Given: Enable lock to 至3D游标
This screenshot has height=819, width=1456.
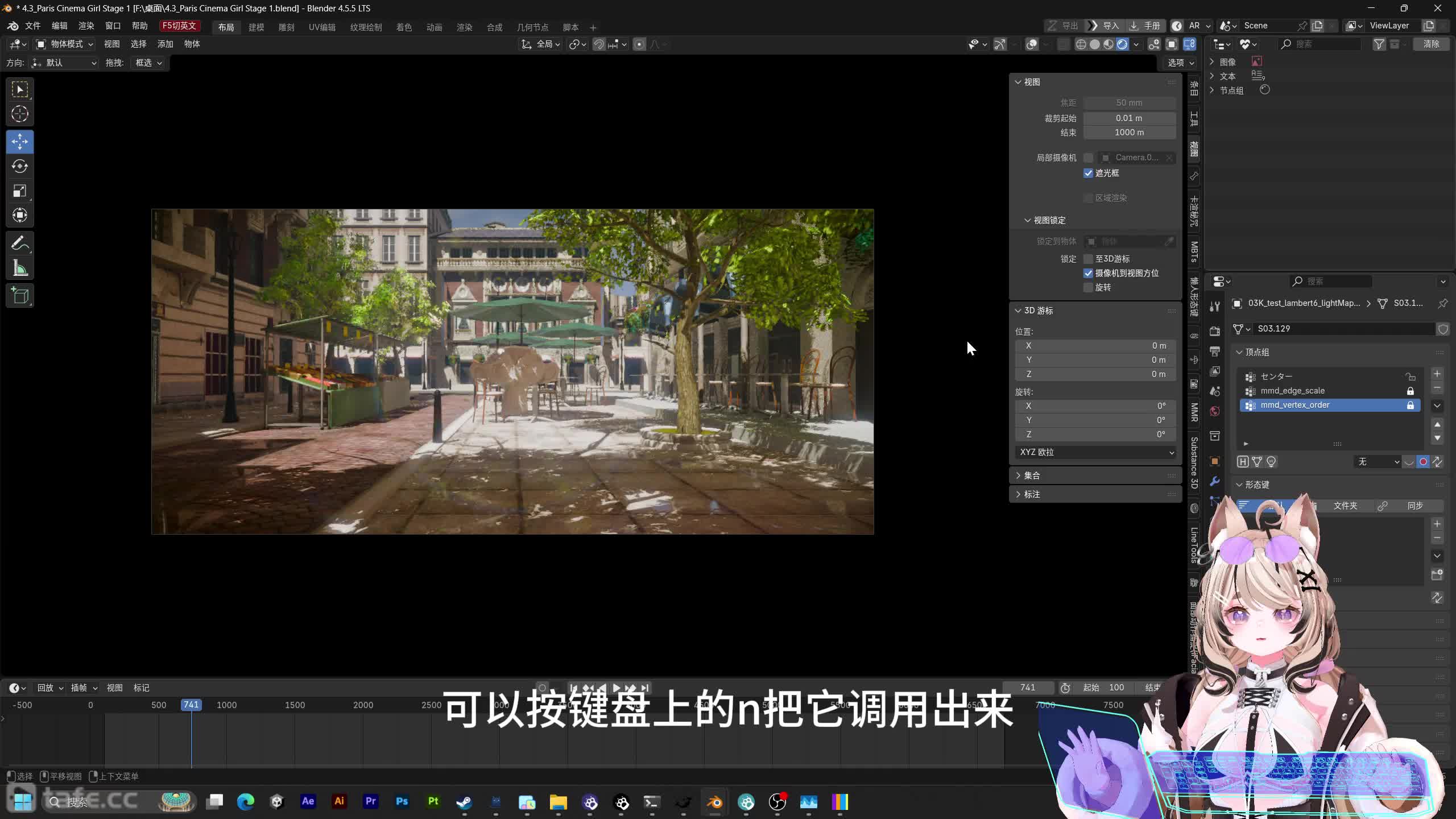Looking at the screenshot, I should [x=1089, y=259].
